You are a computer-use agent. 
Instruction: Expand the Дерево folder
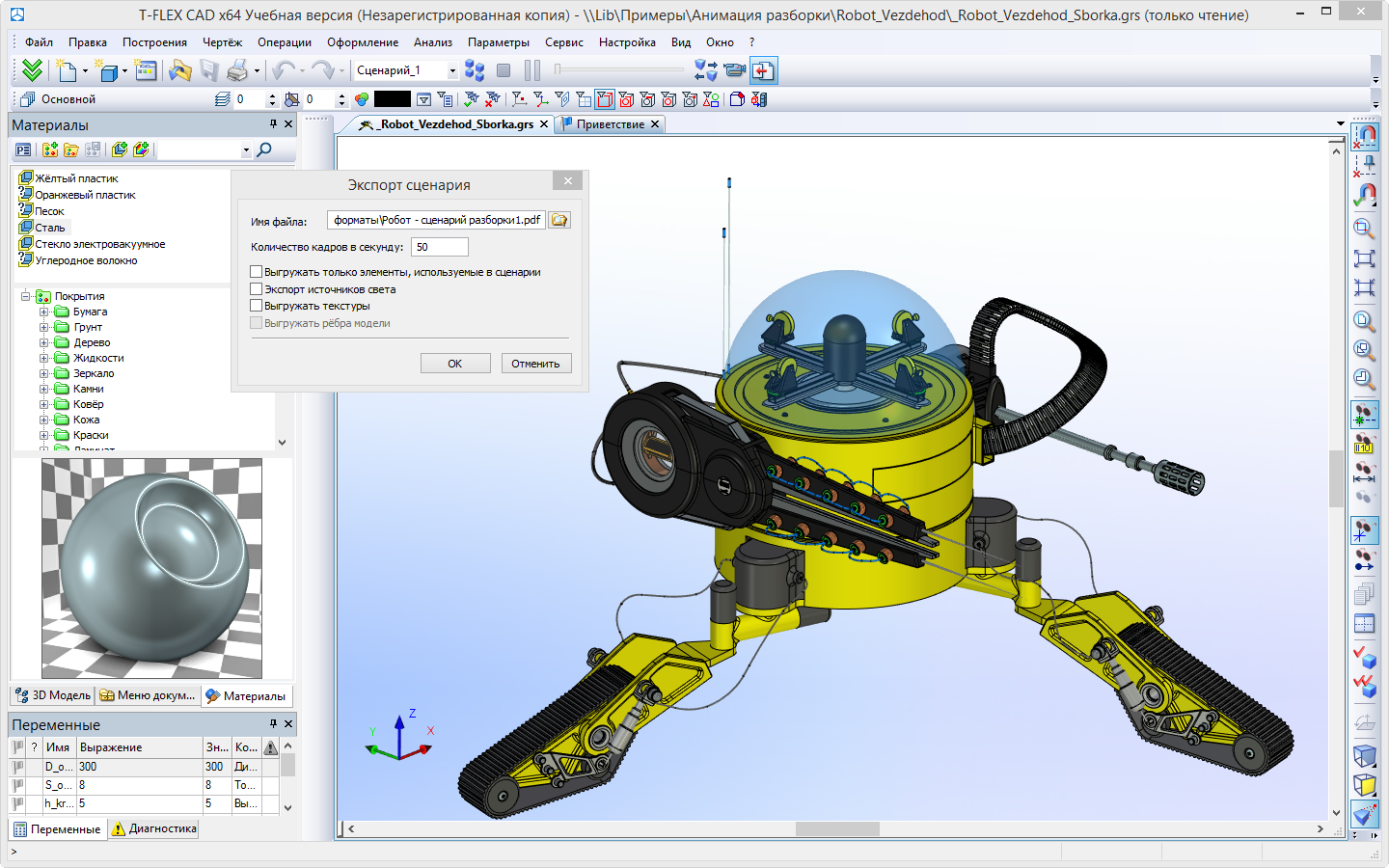(43, 342)
